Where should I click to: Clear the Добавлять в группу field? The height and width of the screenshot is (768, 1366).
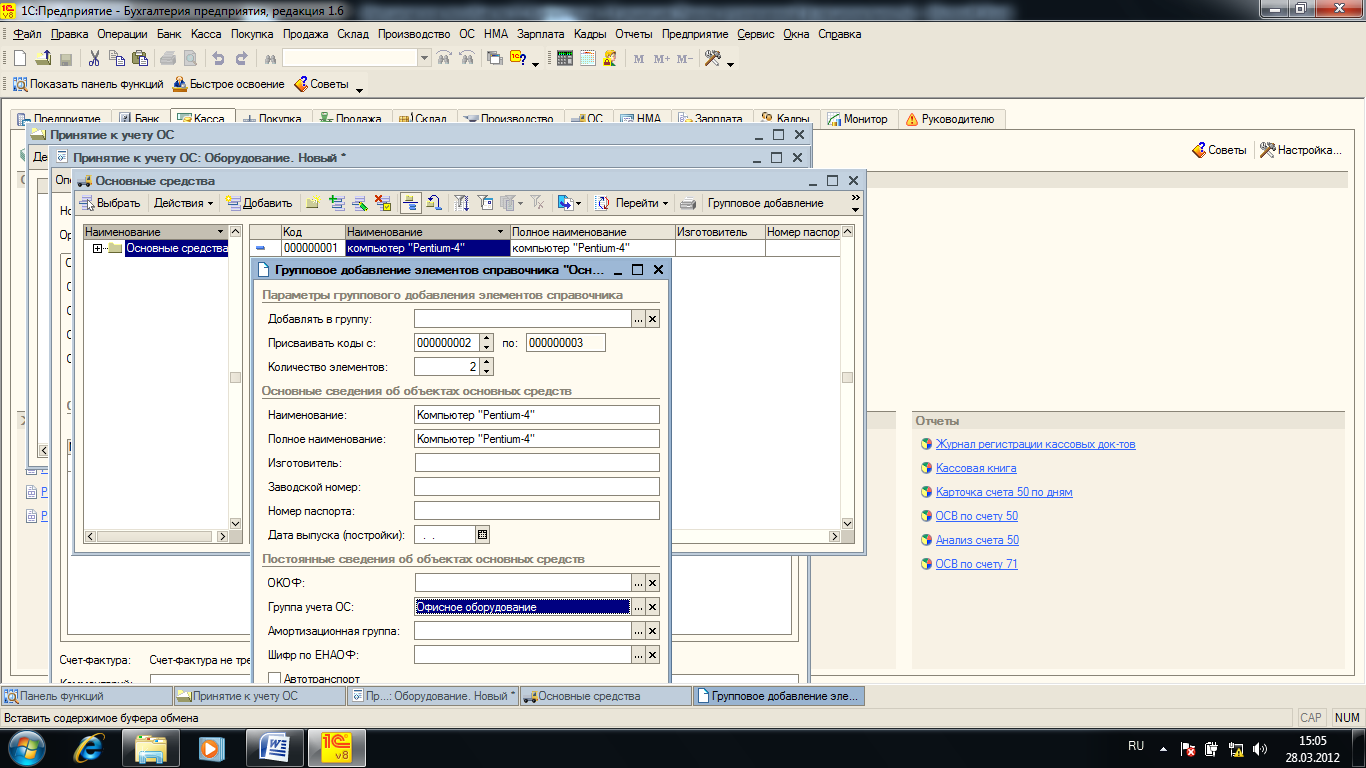[652, 319]
